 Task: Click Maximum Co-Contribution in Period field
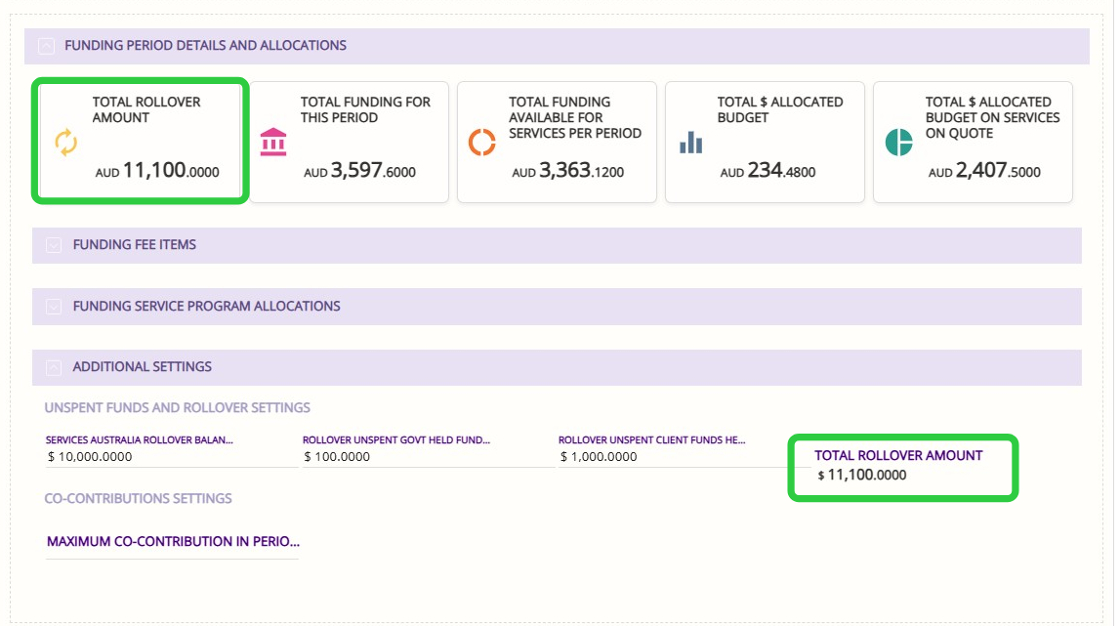[x=172, y=542]
